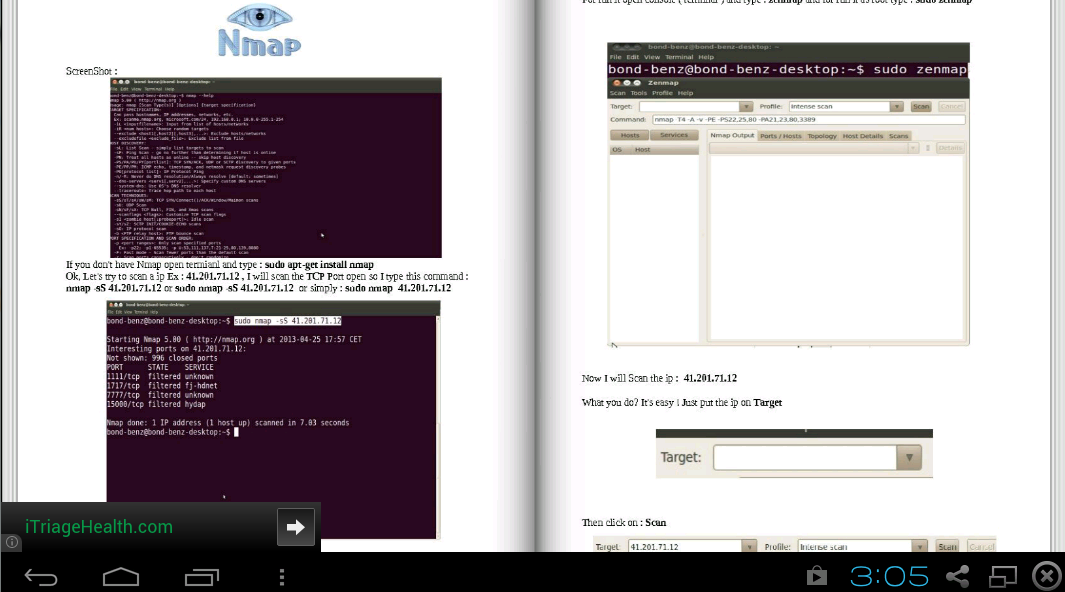The image size is (1065, 592).
Task: Open the Recent Apps switcher
Action: click(202, 577)
